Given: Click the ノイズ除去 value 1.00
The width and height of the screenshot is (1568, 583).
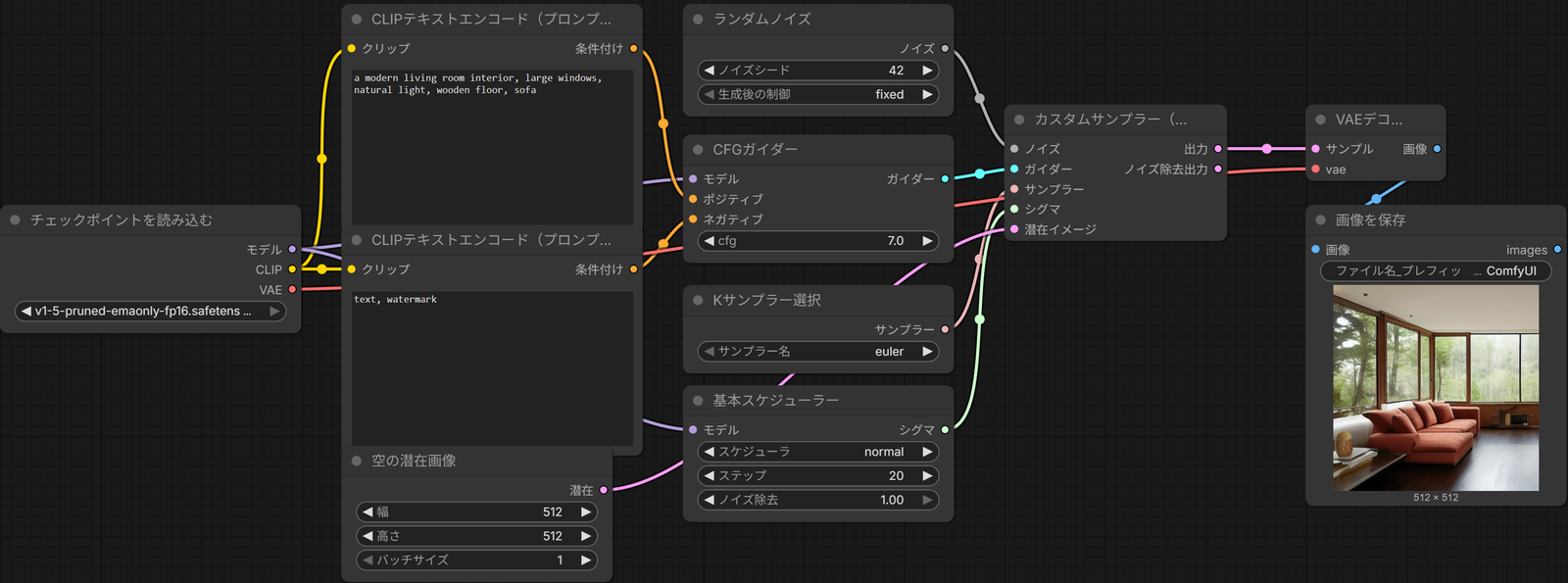Looking at the screenshot, I should [892, 500].
